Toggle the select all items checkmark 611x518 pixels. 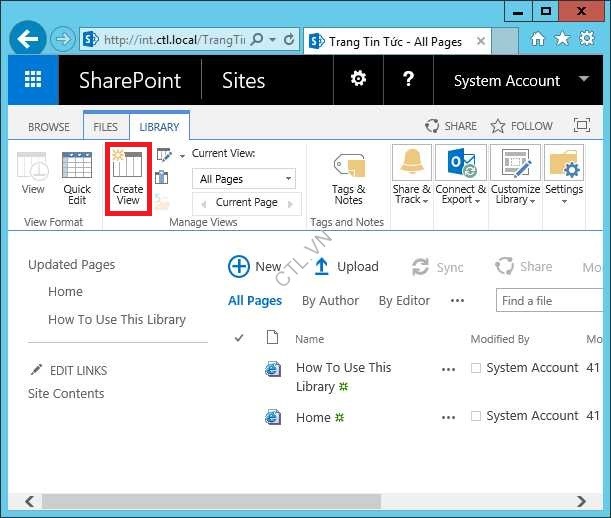tap(239, 339)
